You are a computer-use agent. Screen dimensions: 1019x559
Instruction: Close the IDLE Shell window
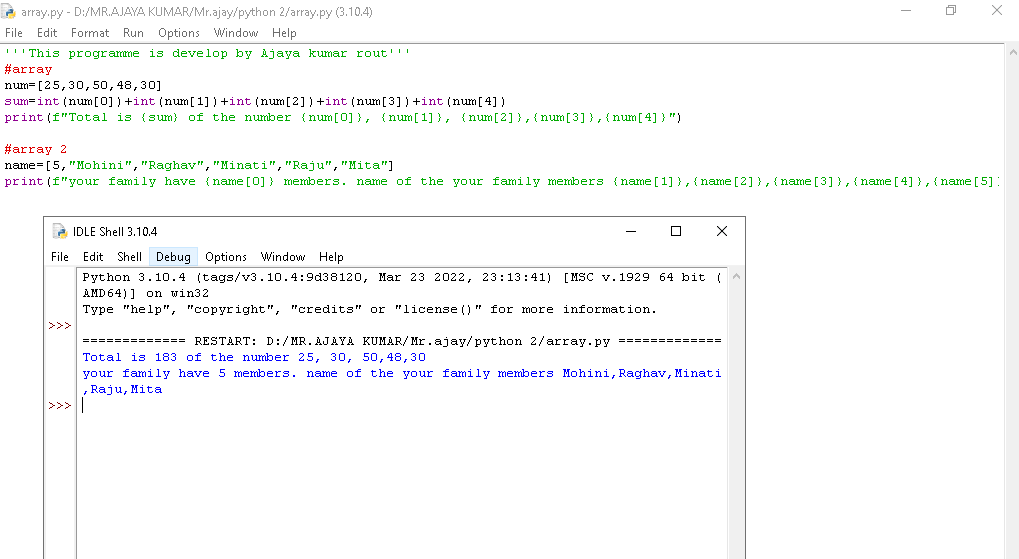pos(722,231)
